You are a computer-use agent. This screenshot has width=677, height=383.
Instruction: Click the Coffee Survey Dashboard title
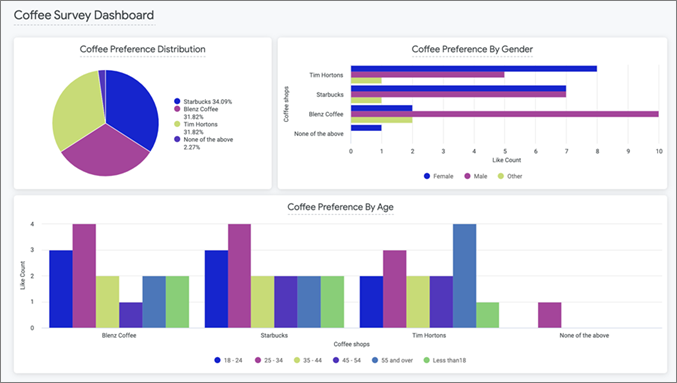pyautogui.click(x=84, y=15)
